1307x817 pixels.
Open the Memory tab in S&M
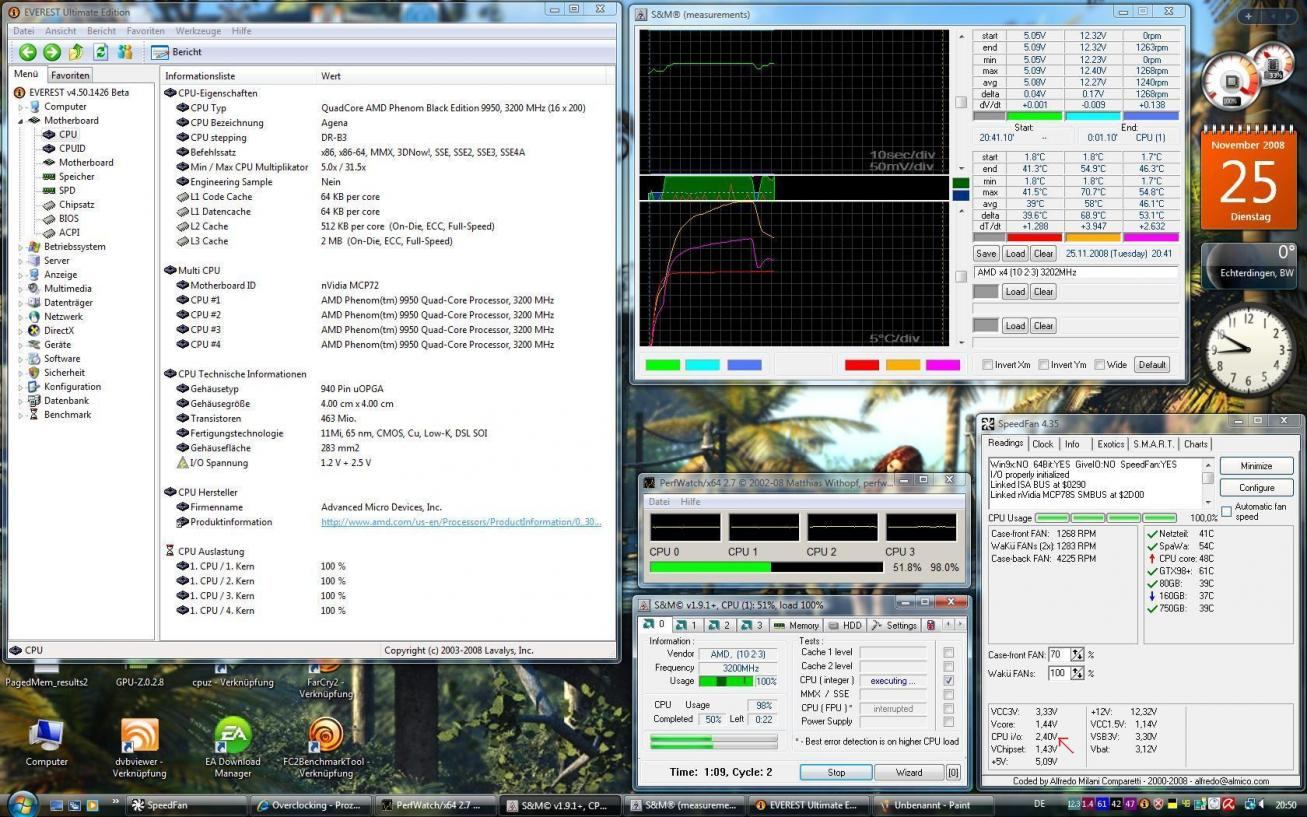[x=796, y=625]
